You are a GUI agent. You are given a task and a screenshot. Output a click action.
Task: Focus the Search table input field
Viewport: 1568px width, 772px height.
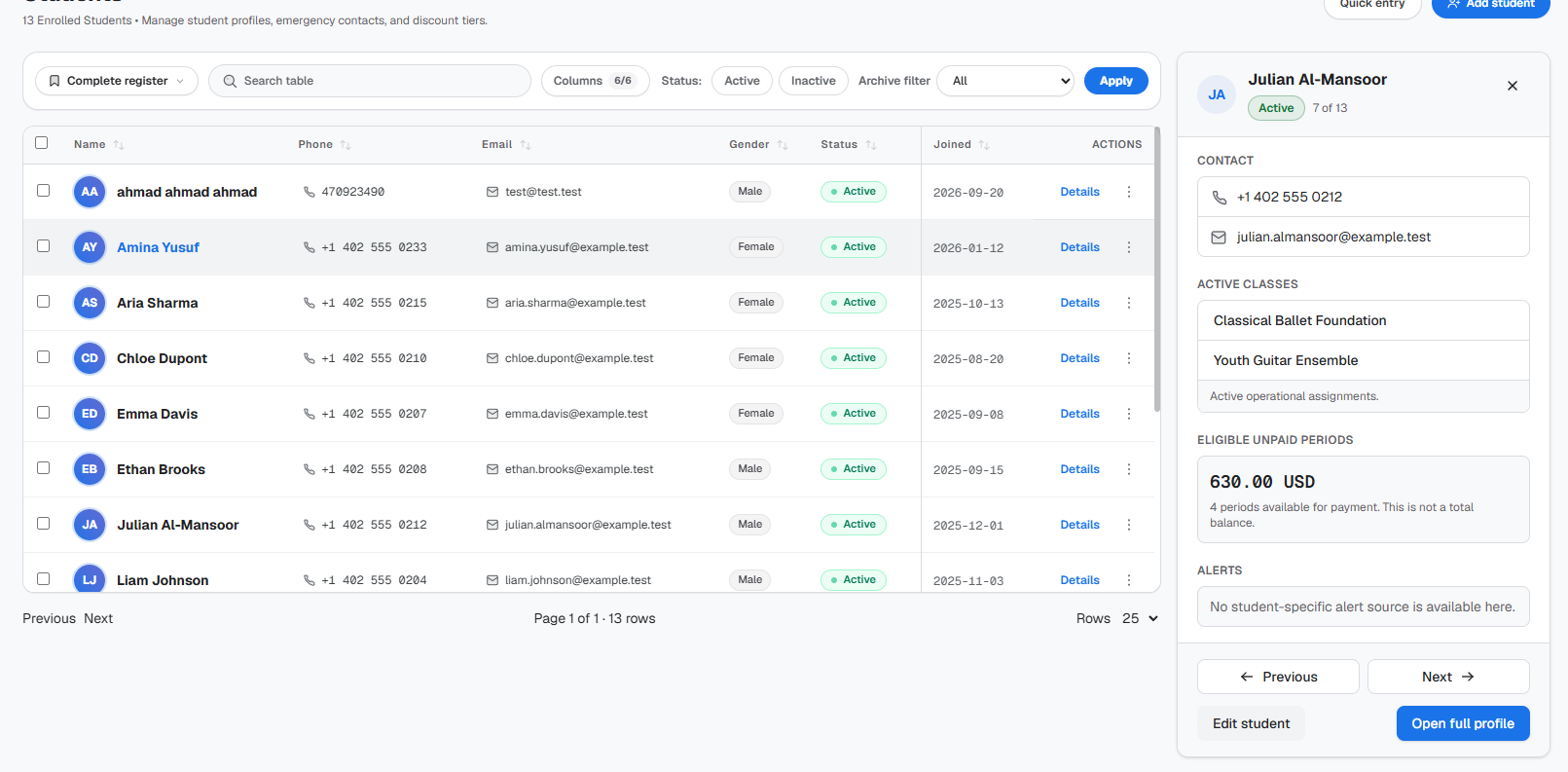tap(370, 81)
